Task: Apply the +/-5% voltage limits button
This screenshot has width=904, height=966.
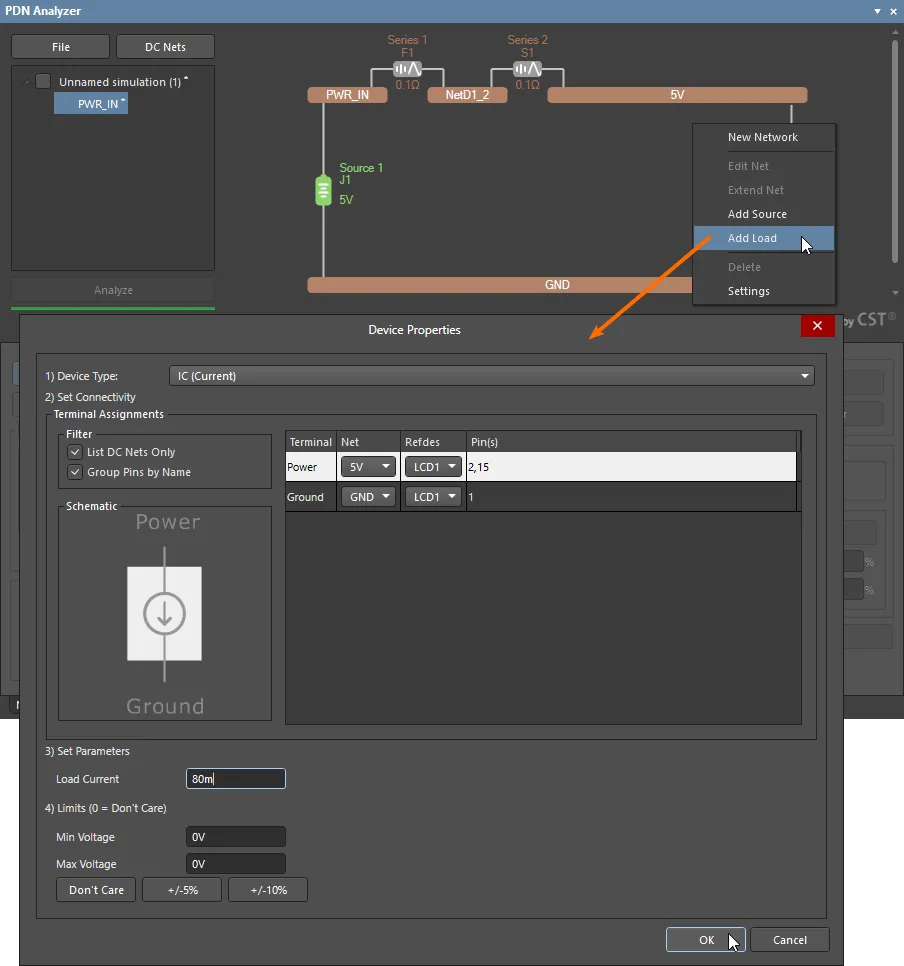Action: point(182,890)
